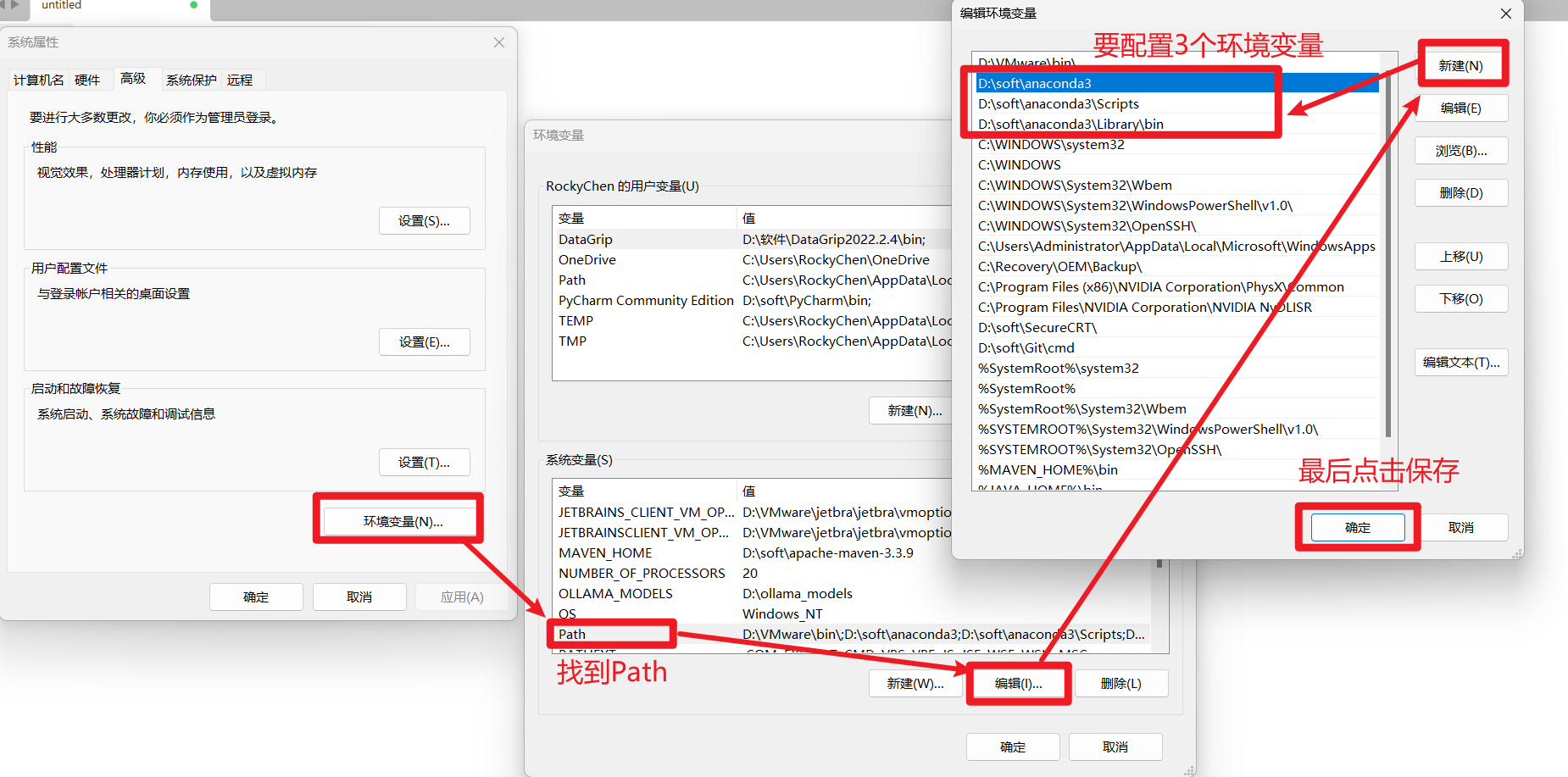Screen dimensions: 1568x777
Task: Select the D:\soft\anaconda3\Scripts entry
Action: [1059, 103]
